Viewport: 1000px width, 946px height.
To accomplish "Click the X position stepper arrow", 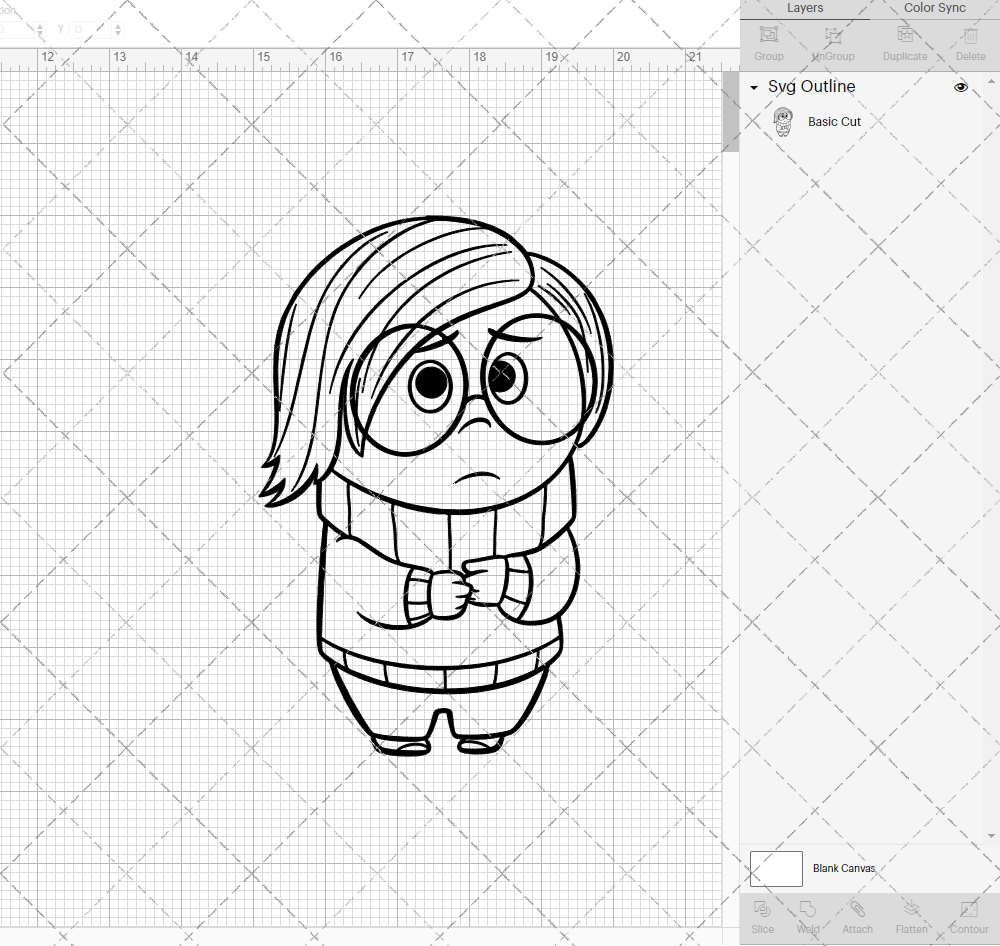I will point(39,29).
